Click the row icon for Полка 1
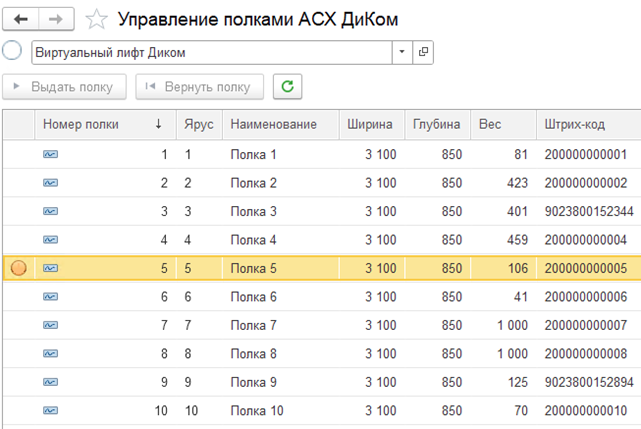This screenshot has height=429, width=641. pos(50,155)
